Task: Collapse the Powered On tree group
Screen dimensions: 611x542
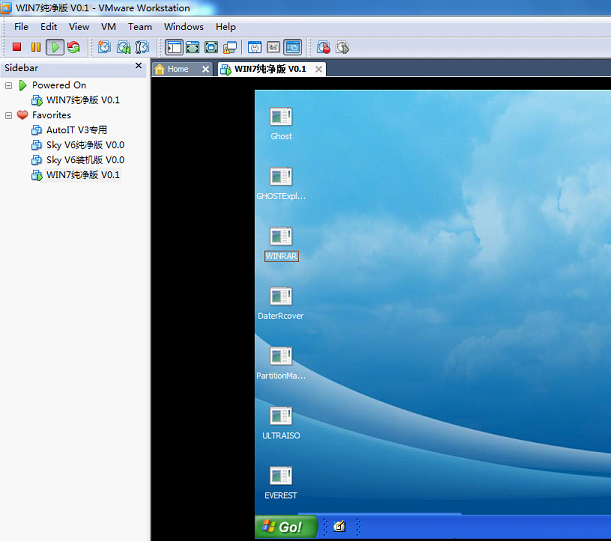Action: tap(9, 85)
